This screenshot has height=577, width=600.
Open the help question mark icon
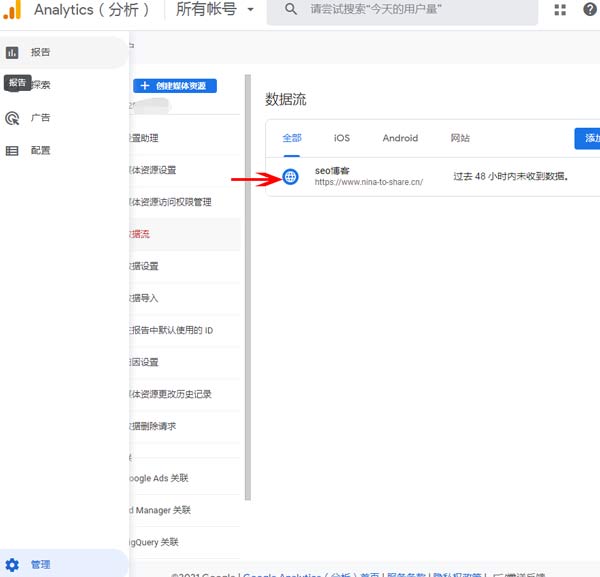coord(590,9)
